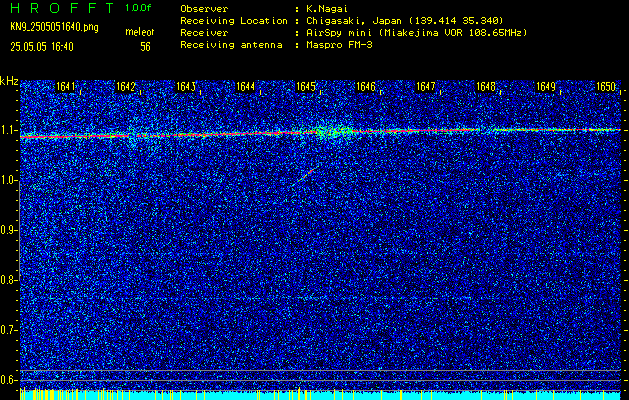Viewport: 629px width, 400px height.
Task: Click the observer name K.Nagai
Action: 326,9
